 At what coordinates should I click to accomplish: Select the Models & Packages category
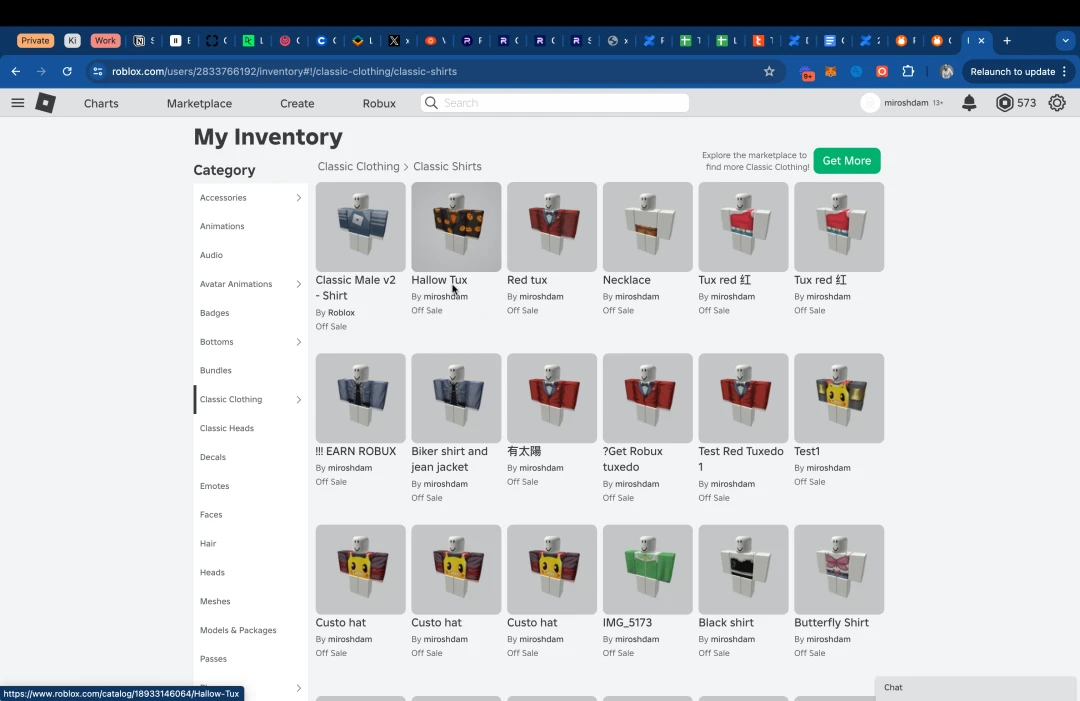pos(238,631)
